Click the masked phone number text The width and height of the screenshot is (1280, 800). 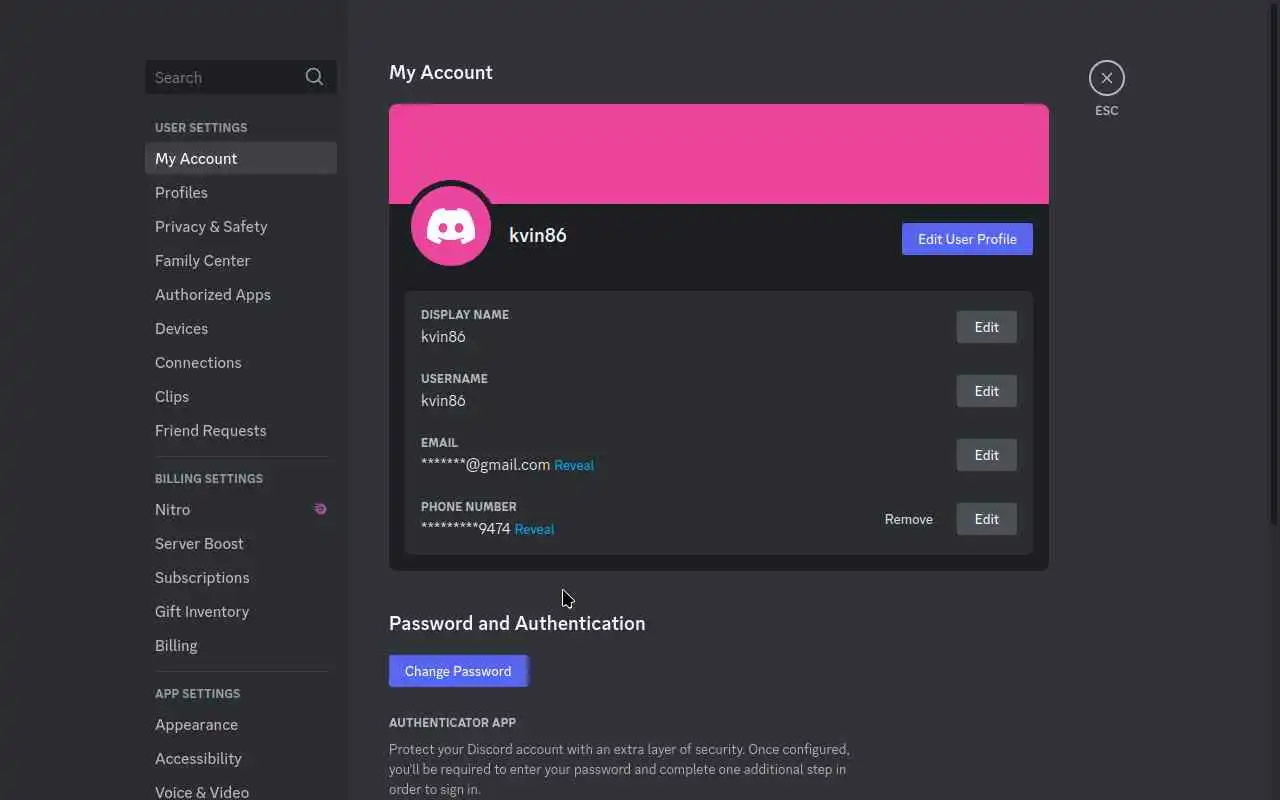[x=466, y=529]
